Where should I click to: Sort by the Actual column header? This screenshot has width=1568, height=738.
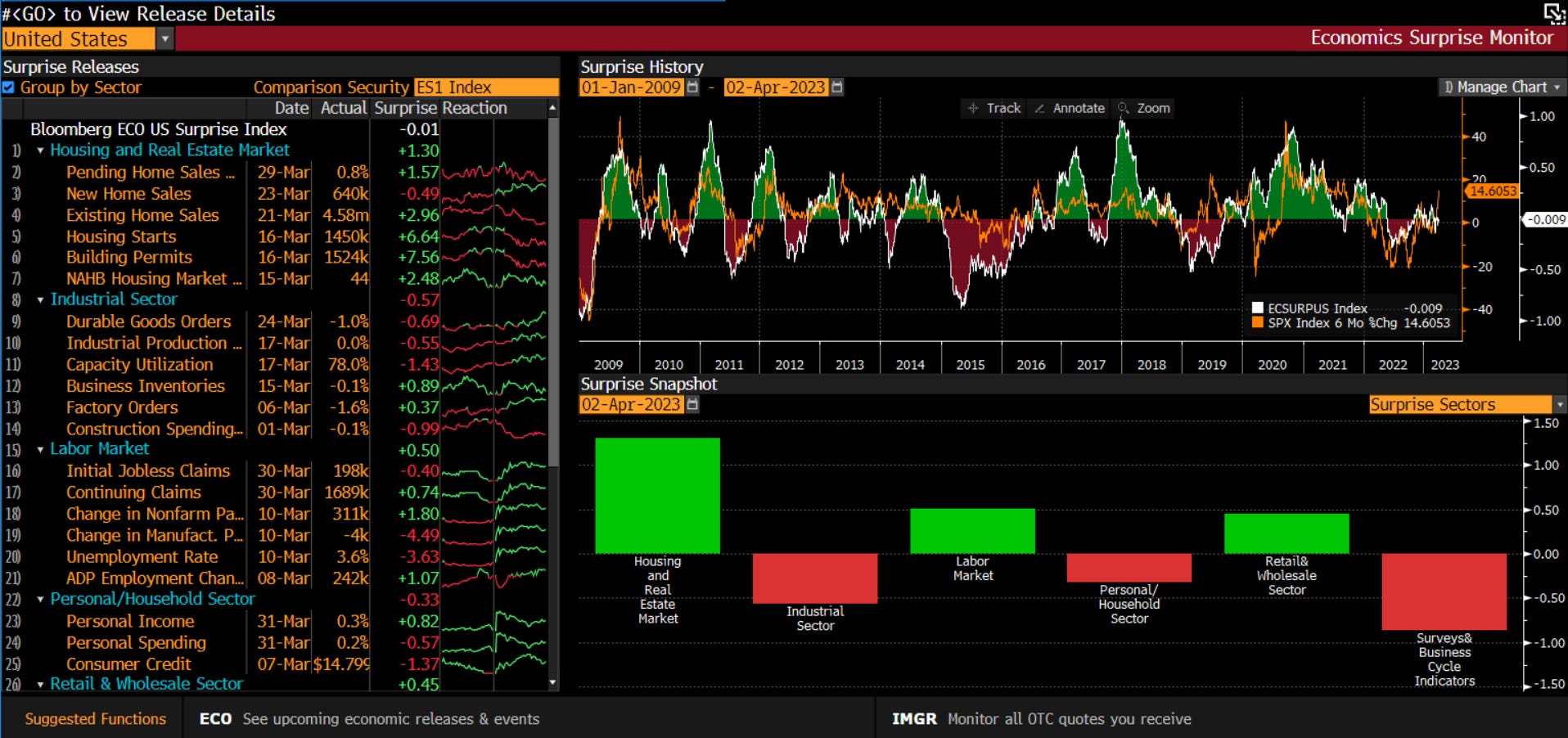(343, 108)
